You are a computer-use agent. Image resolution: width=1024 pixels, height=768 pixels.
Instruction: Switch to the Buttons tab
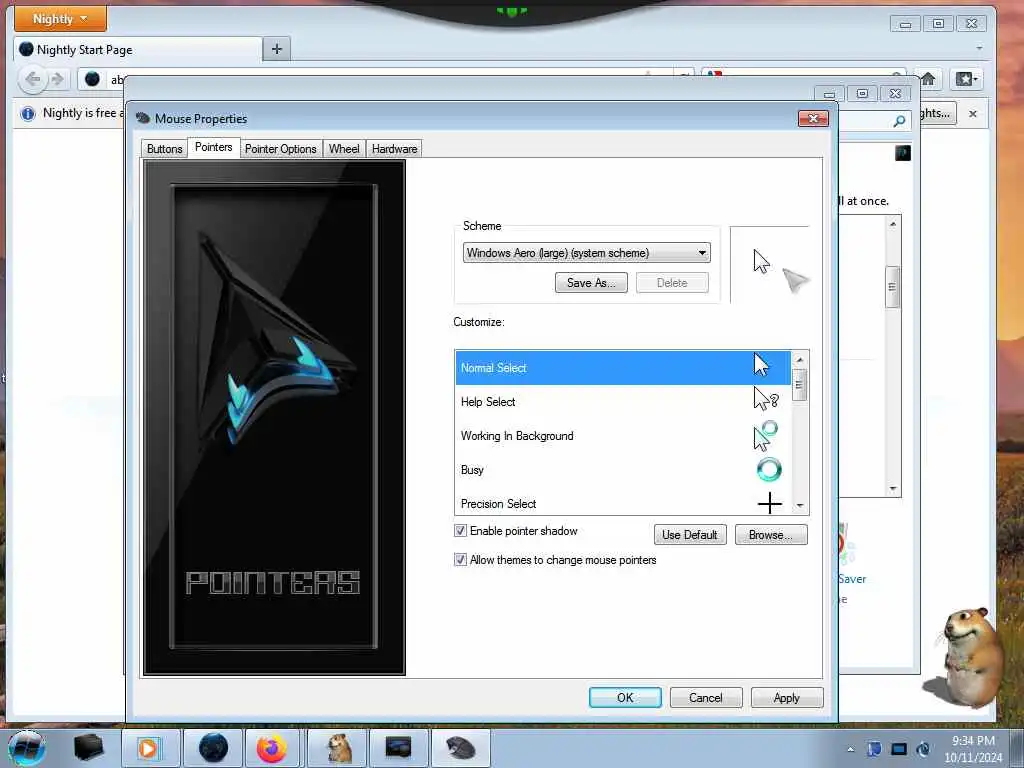(x=165, y=149)
